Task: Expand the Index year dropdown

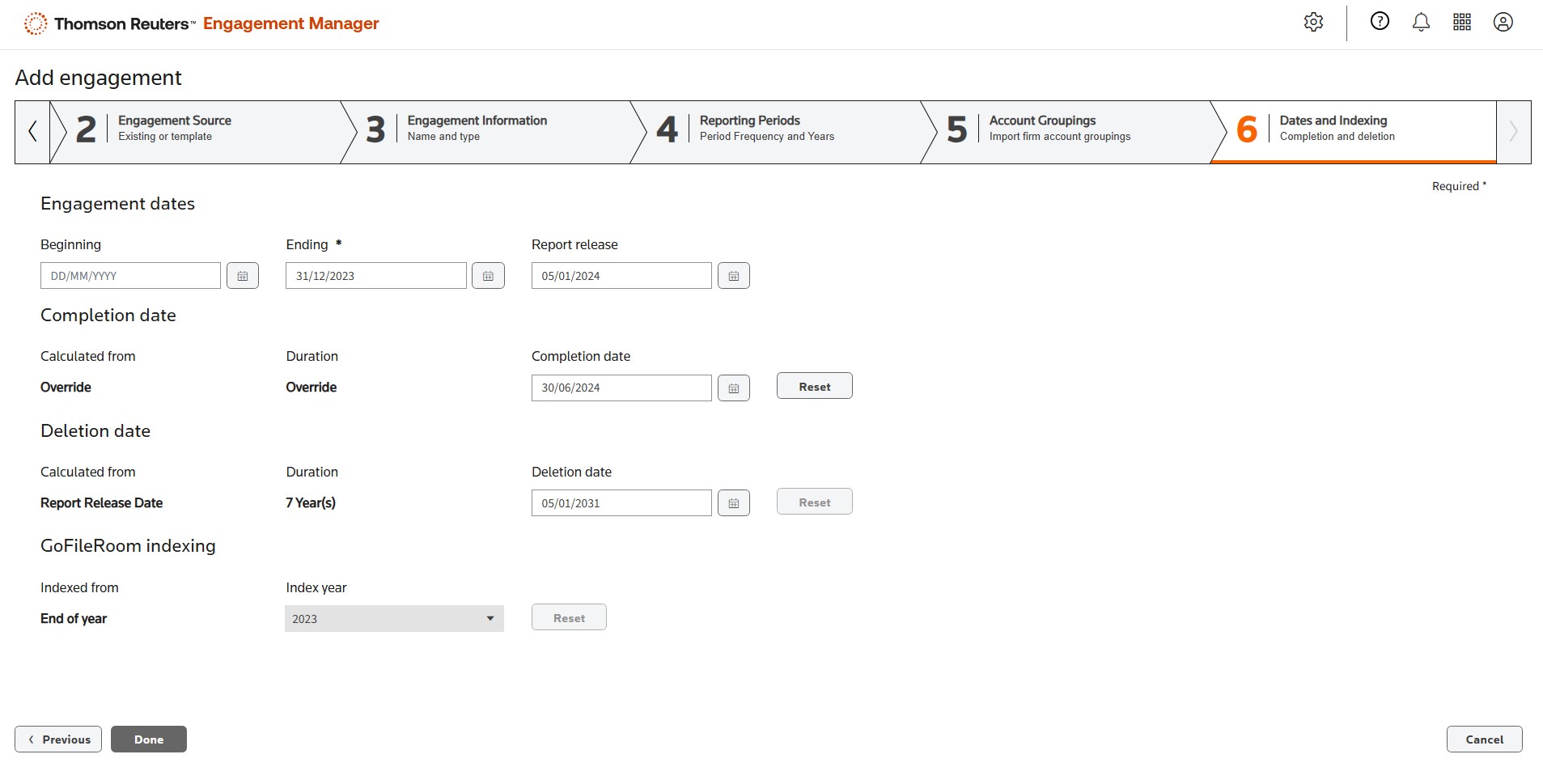Action: [x=394, y=619]
